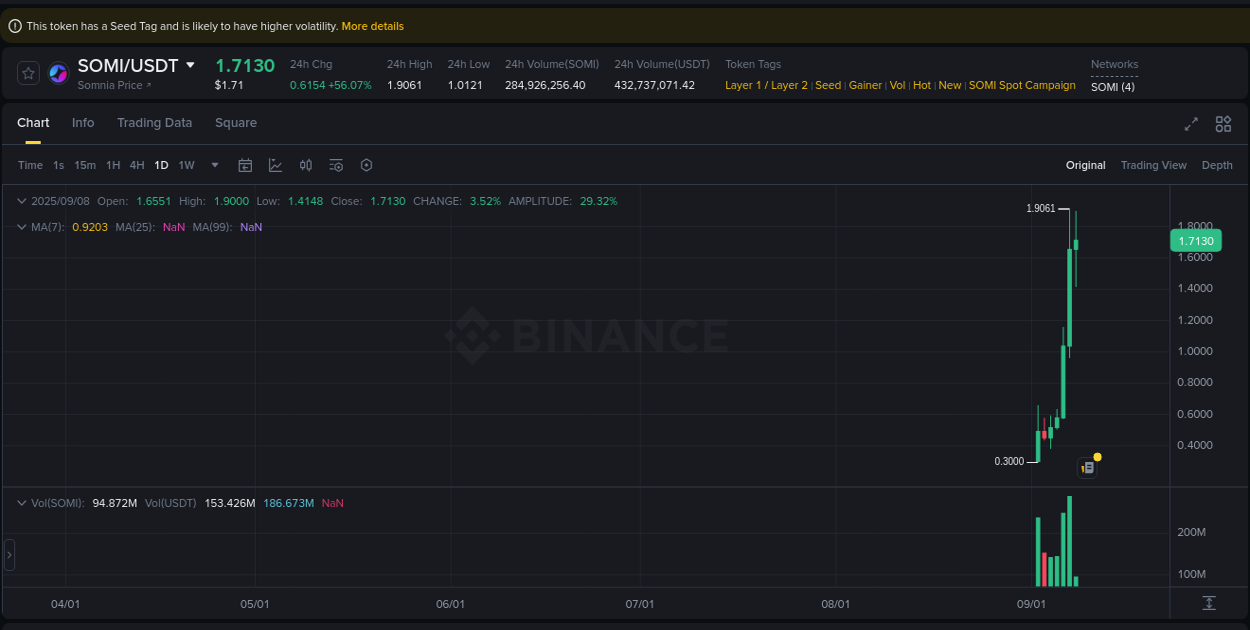Viewport: 1250px width, 630px height.
Task: Open the indicator settings icon
Action: (336, 165)
